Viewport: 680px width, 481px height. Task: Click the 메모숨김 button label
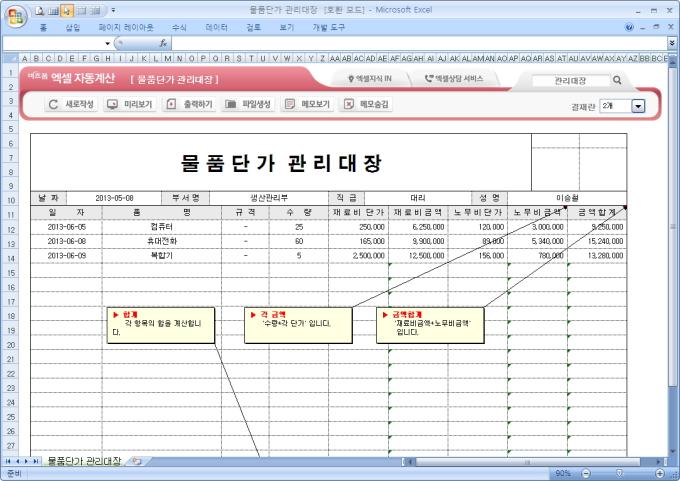click(374, 104)
